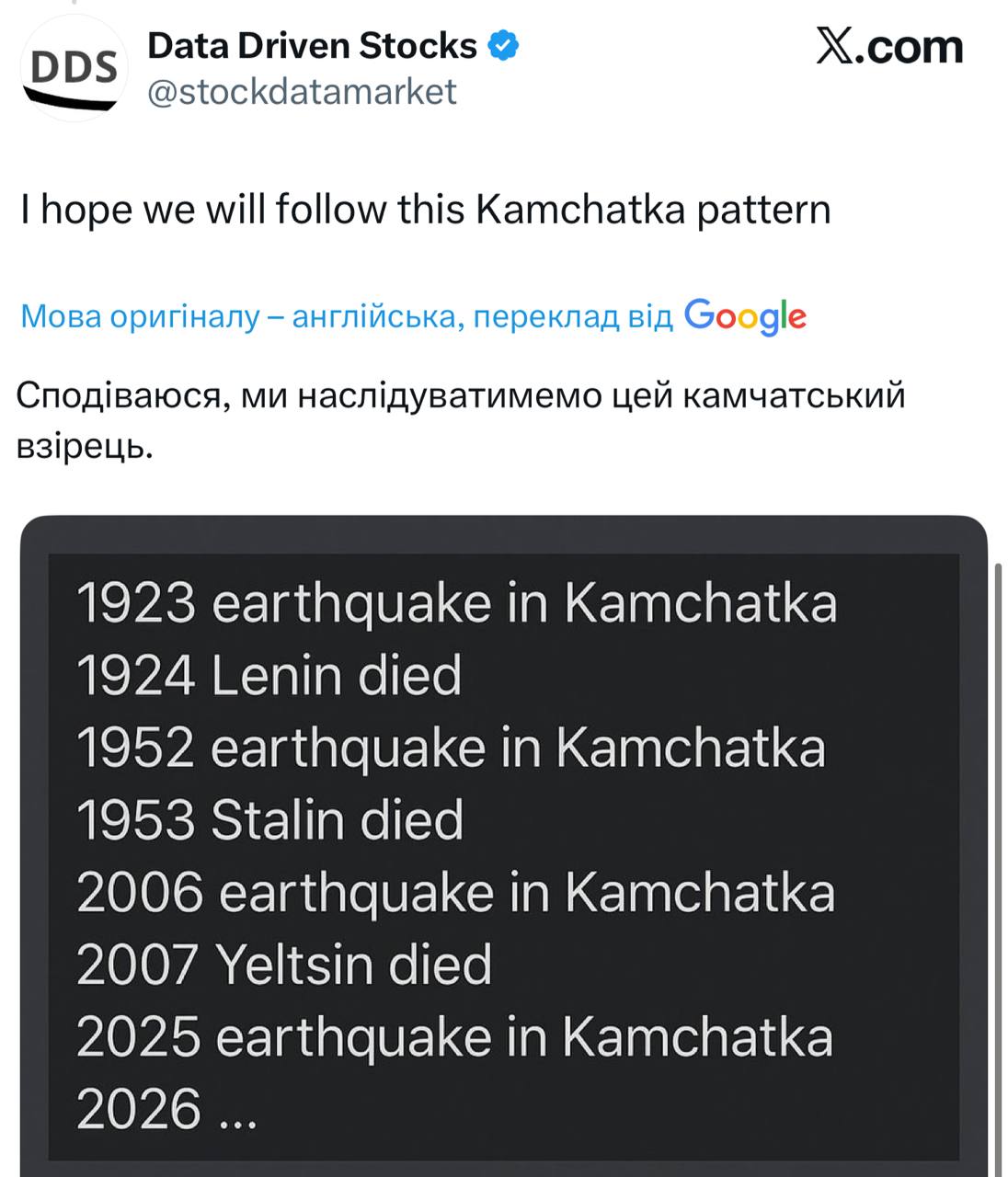Click the vertical scrollbar beside the image
Image resolution: width=1008 pixels, height=1177 pixels.
click(x=999, y=828)
